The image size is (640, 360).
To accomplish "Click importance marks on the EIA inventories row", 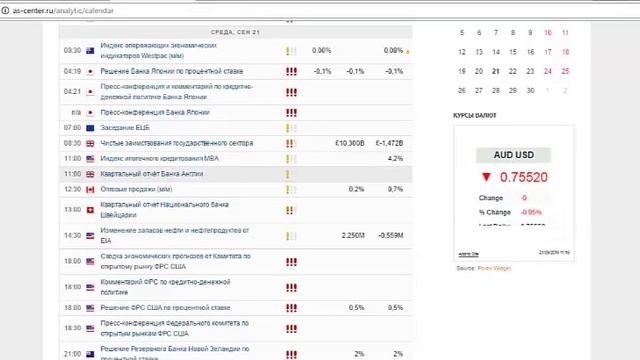I will 291,236.
